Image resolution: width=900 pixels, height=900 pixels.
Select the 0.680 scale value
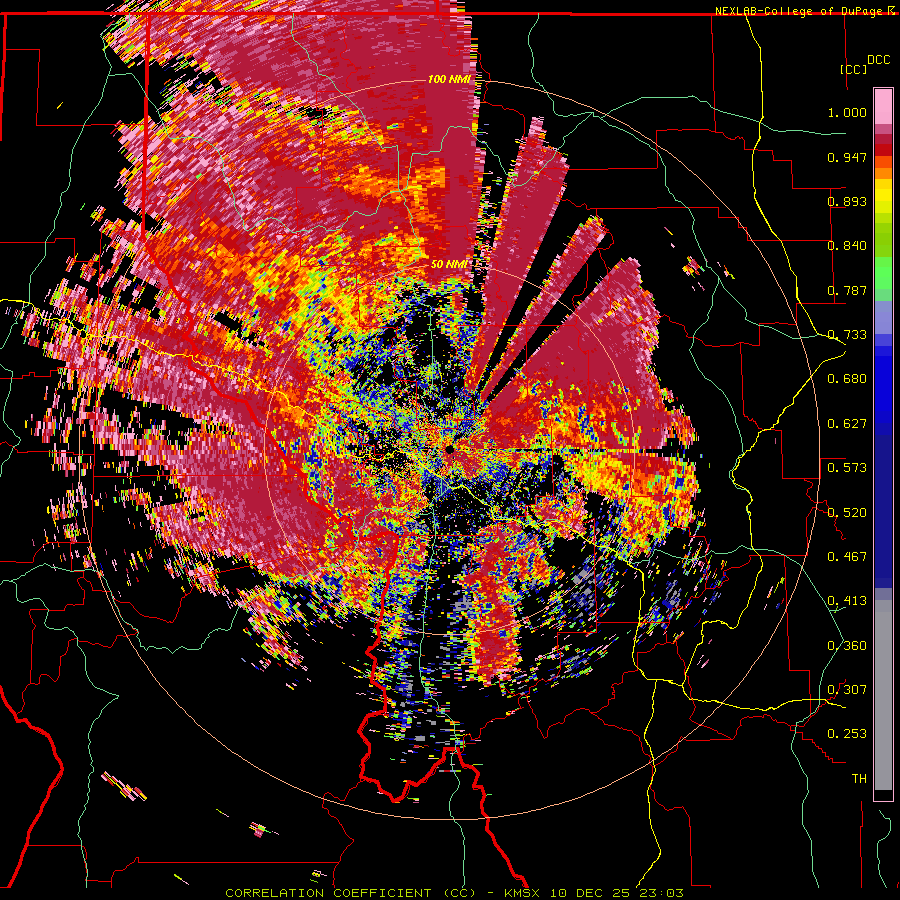(847, 379)
